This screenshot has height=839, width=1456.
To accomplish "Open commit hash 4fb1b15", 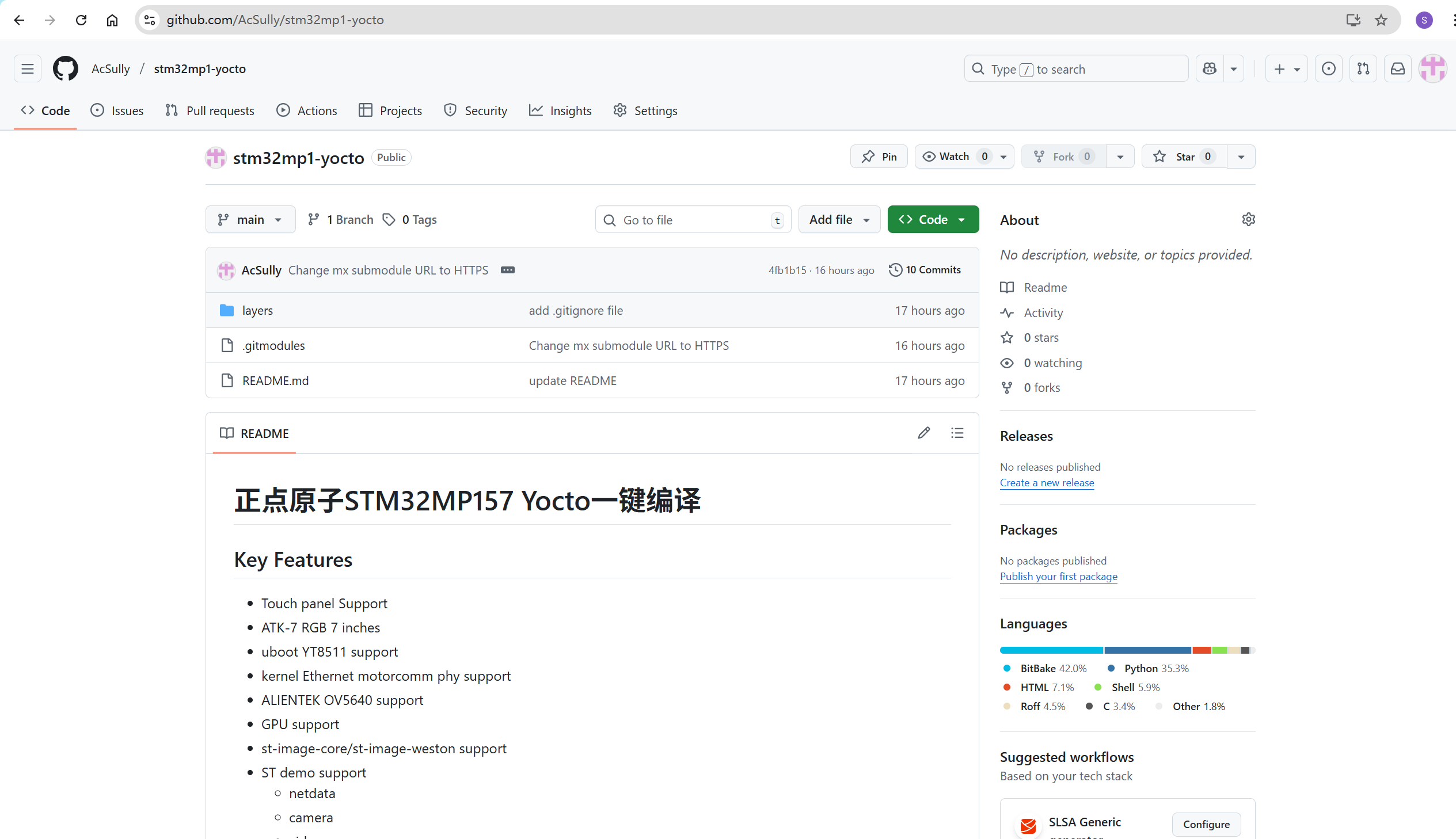I will coord(788,270).
